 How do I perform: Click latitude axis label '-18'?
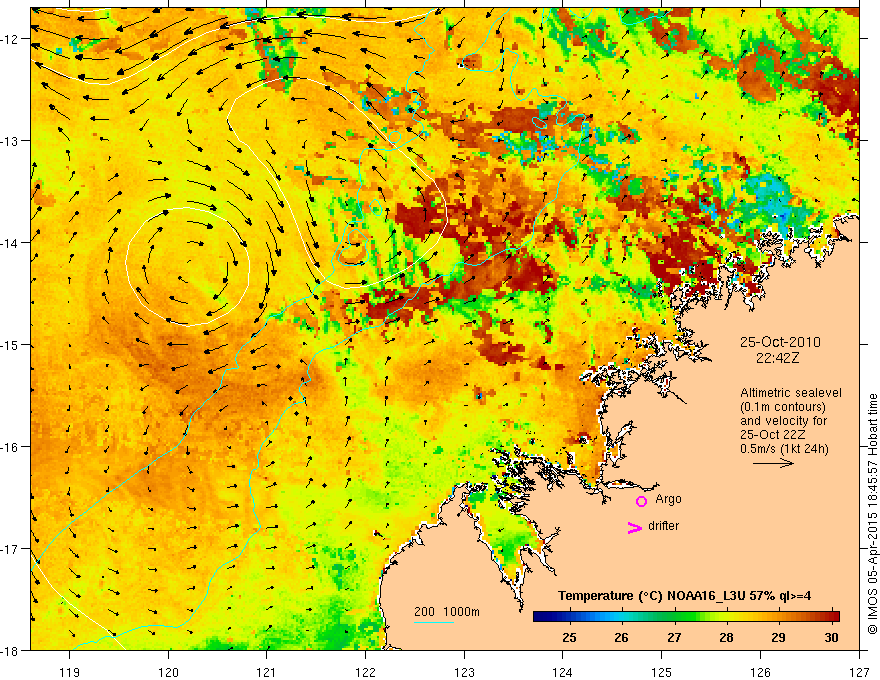10,651
